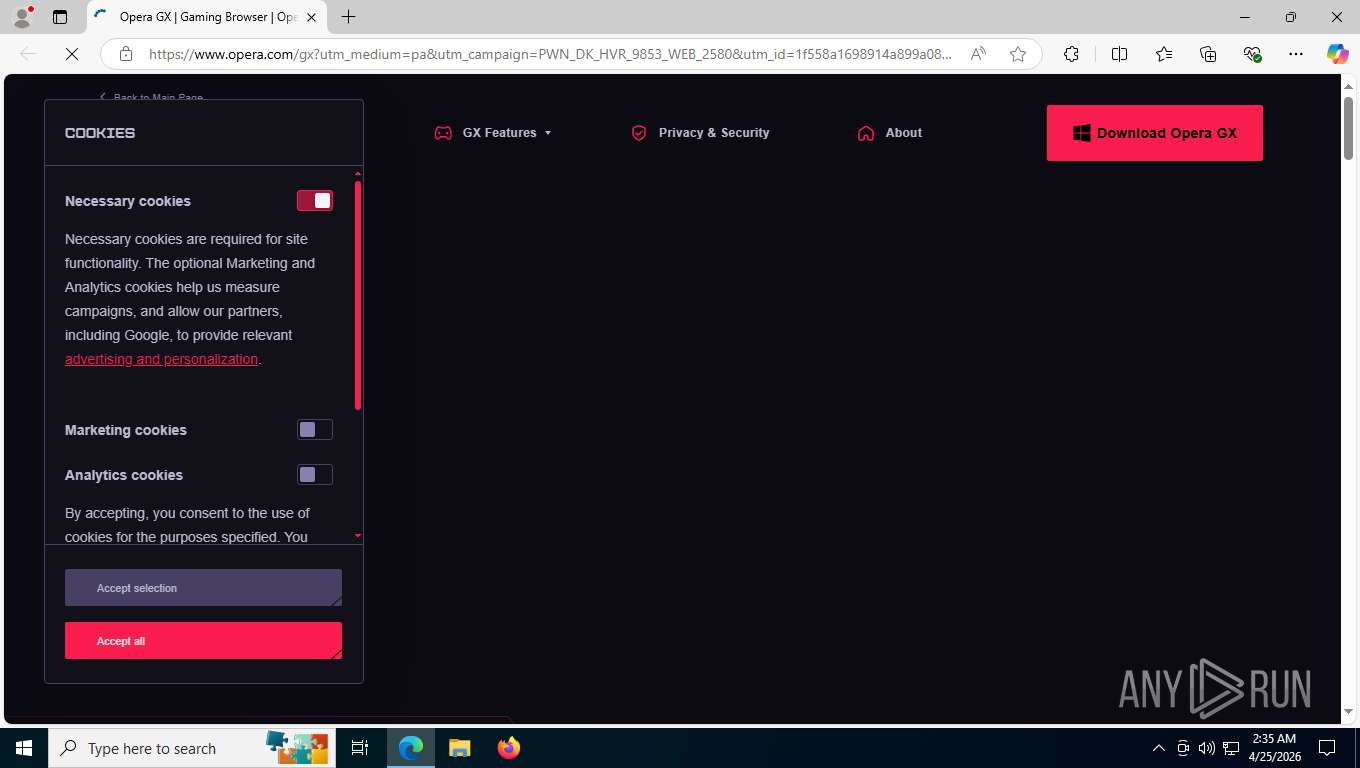Open the Extensions puzzle icon
The width and height of the screenshot is (1360, 768).
(1071, 54)
